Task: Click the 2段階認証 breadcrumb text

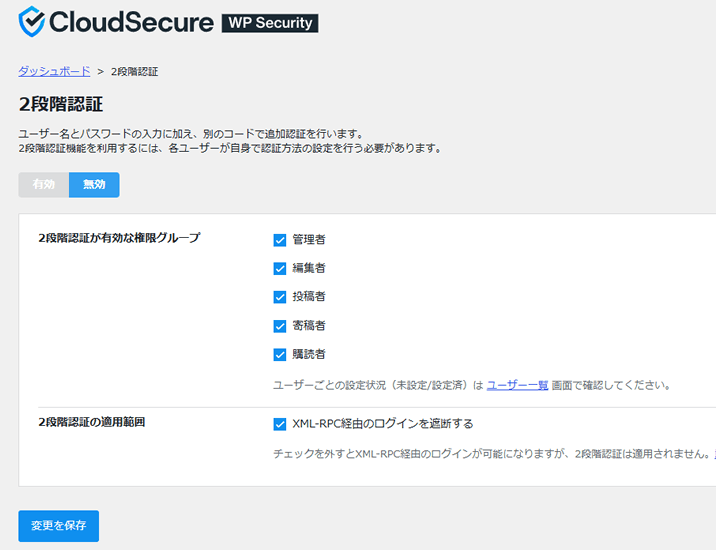Action: pyautogui.click(x=134, y=72)
